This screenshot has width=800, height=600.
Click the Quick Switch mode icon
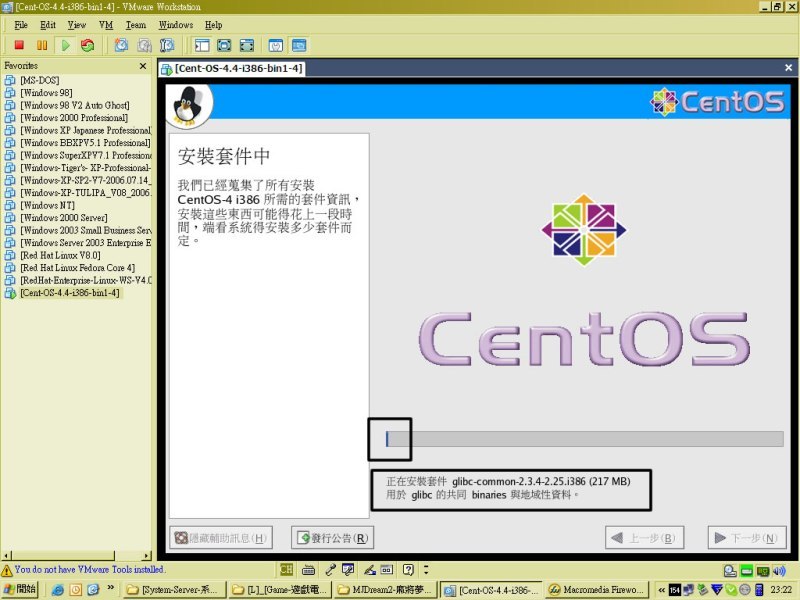click(x=247, y=45)
